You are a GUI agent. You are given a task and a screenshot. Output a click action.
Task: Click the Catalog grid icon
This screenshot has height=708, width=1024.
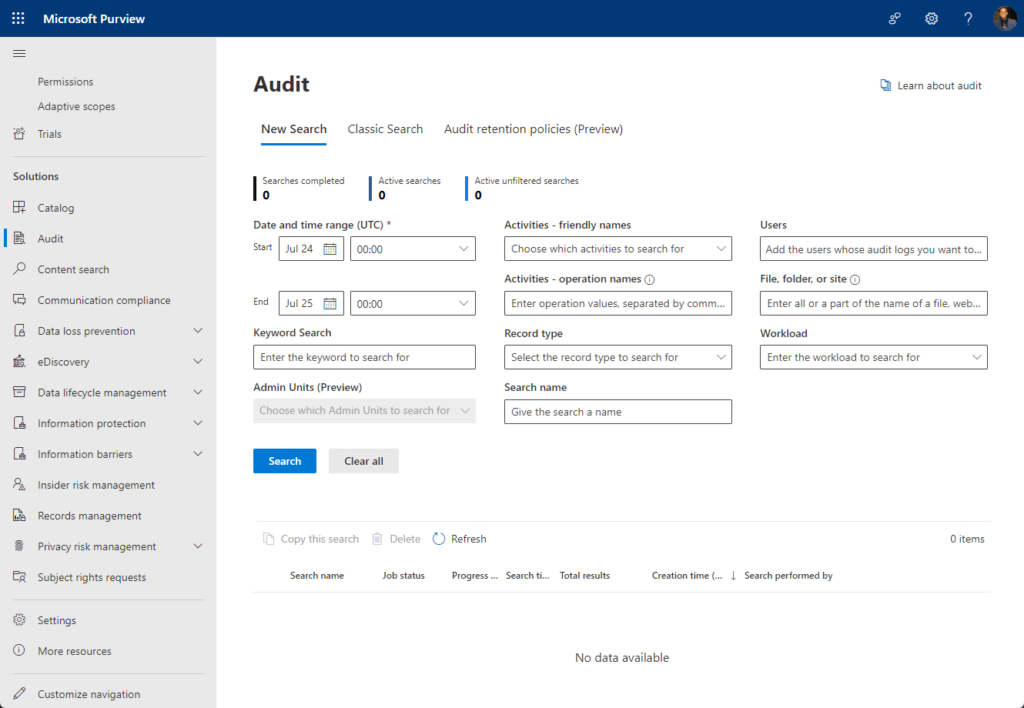[x=19, y=208]
